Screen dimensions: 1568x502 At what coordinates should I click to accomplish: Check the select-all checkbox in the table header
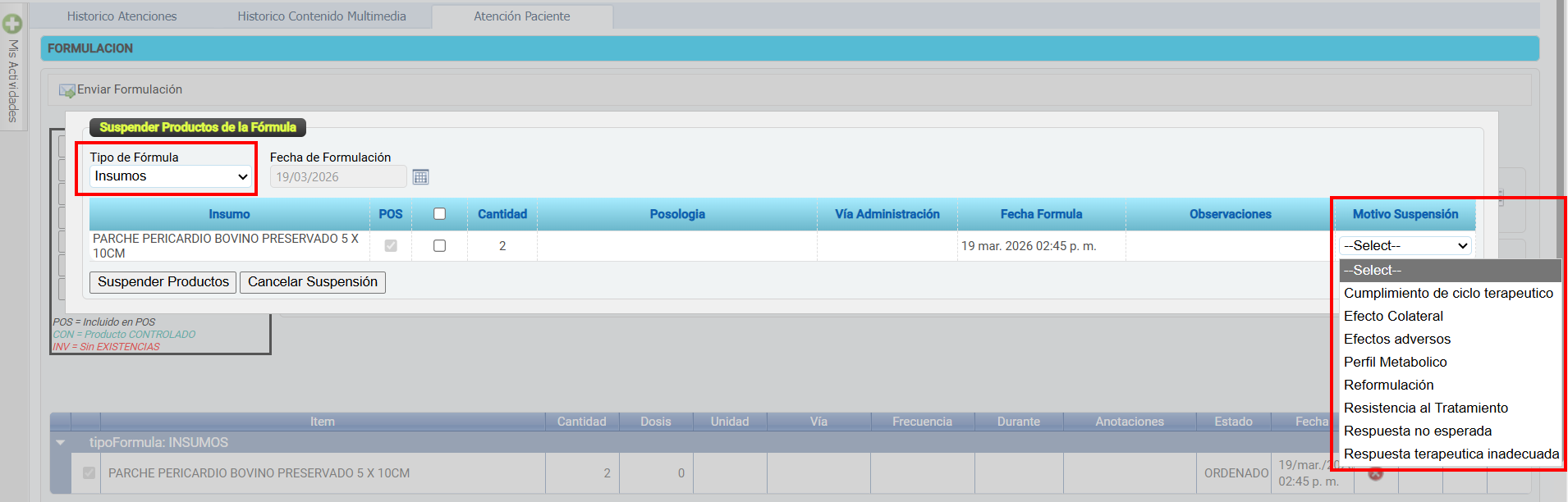[439, 214]
